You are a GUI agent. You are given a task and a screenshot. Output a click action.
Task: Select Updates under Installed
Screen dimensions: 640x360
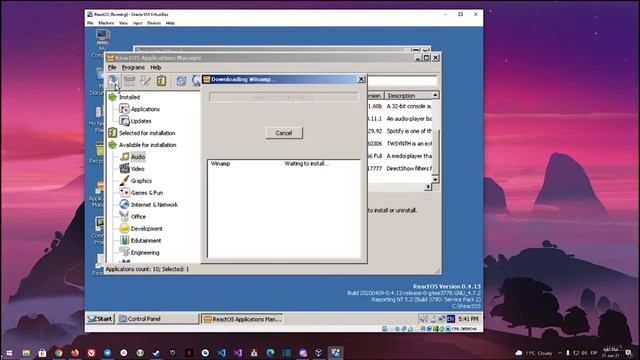pyautogui.click(x=141, y=121)
